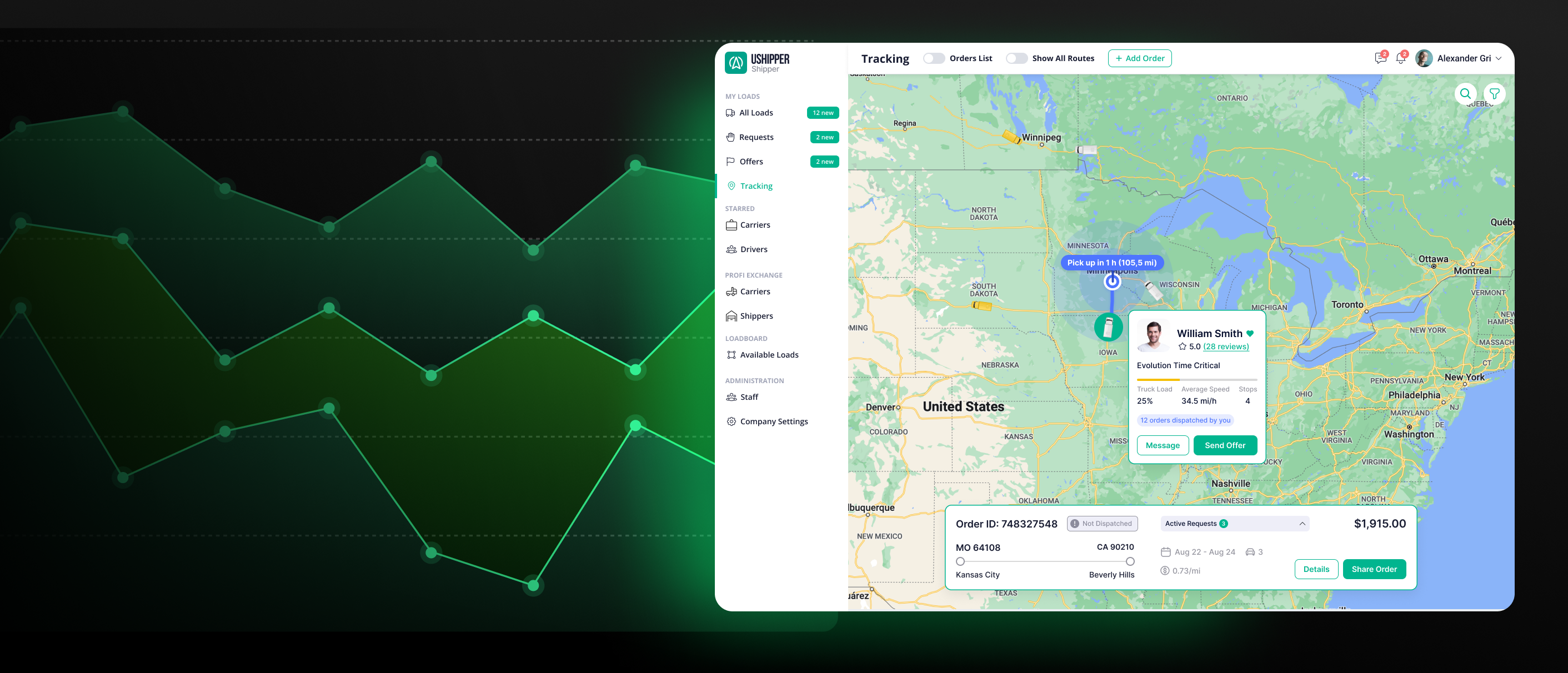Collapse the Active Requests dropdown

1302,523
